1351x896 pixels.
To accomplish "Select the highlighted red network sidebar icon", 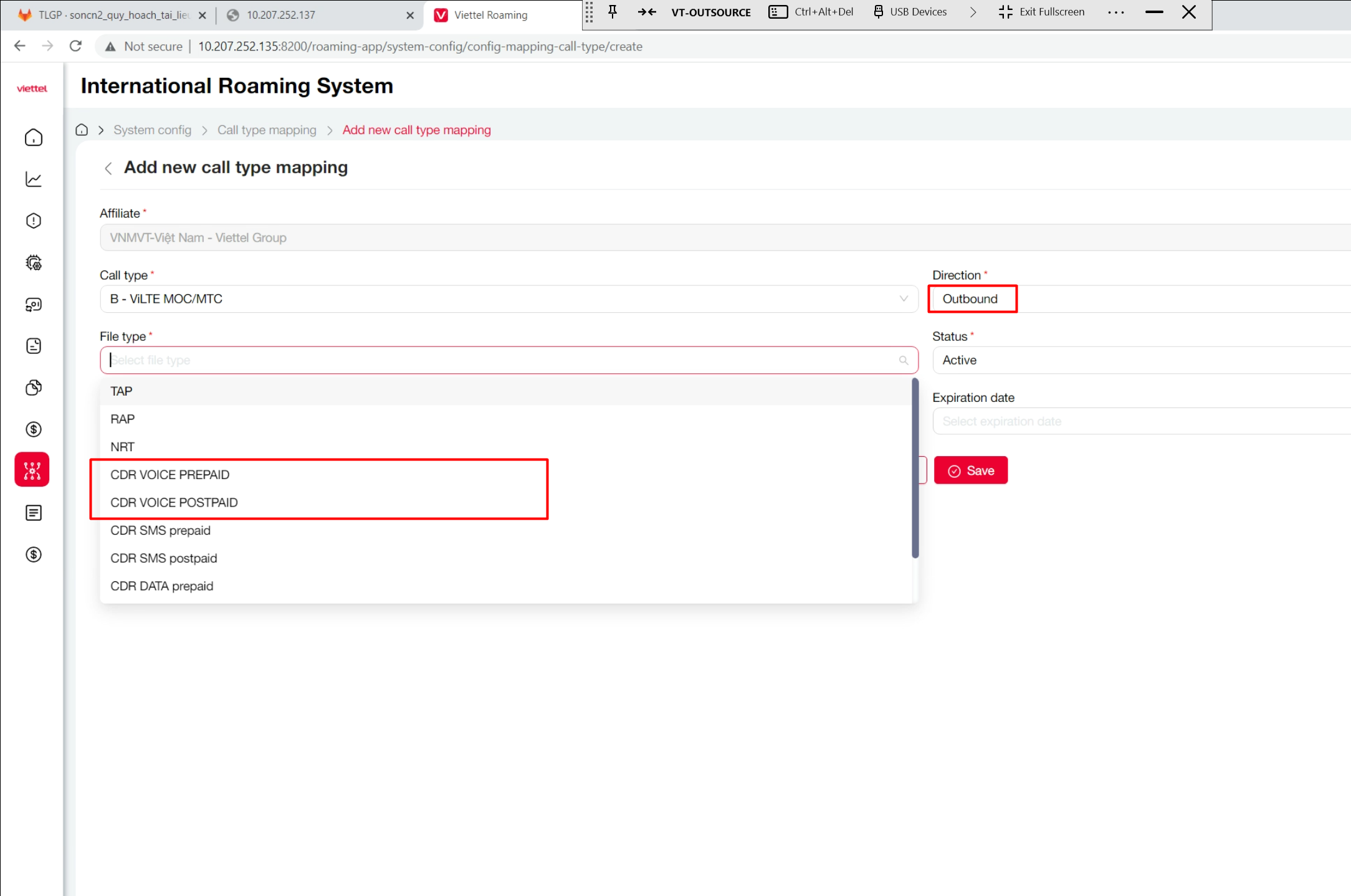I will (32, 470).
